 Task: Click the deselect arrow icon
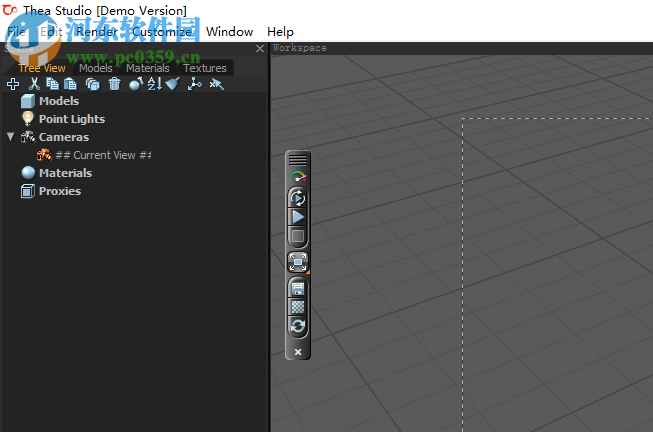(x=217, y=84)
